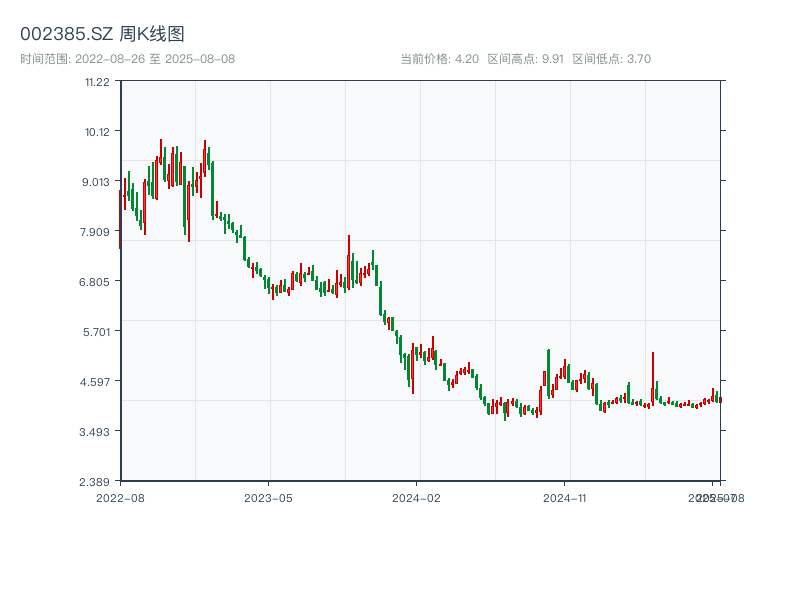Click the tall red spike candle in early 2025

(x=653, y=375)
